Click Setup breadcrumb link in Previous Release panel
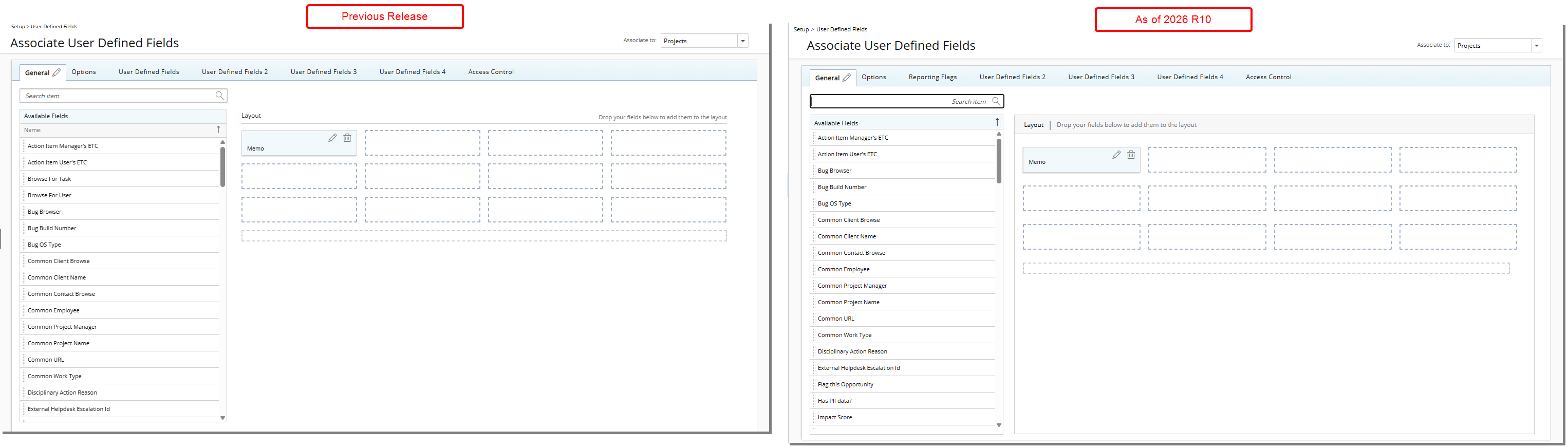Viewport: 1568px width, 448px height. click(17, 26)
